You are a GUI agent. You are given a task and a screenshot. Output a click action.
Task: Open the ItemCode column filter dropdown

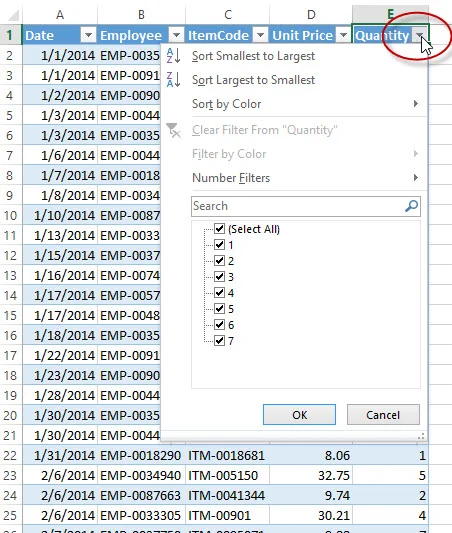(260, 35)
